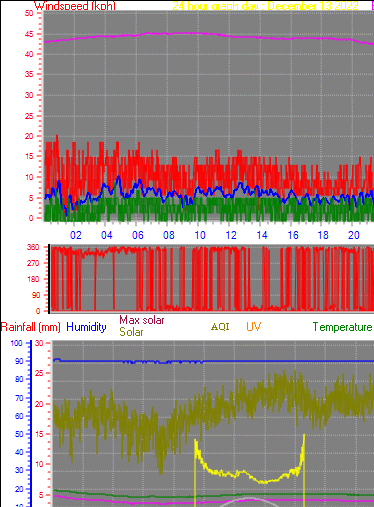Viewport: 374px width, 507px height.
Task: Click the blue '10' hour label on the time axis
Action: [200, 235]
